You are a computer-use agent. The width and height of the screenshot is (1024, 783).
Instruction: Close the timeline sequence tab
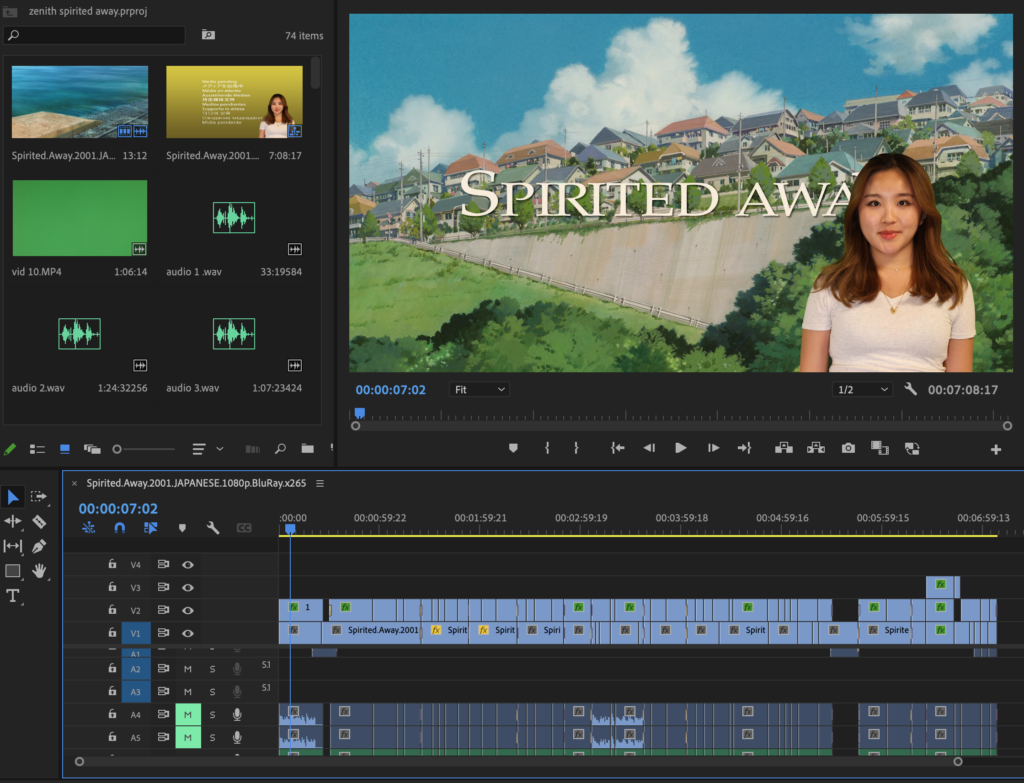point(74,483)
